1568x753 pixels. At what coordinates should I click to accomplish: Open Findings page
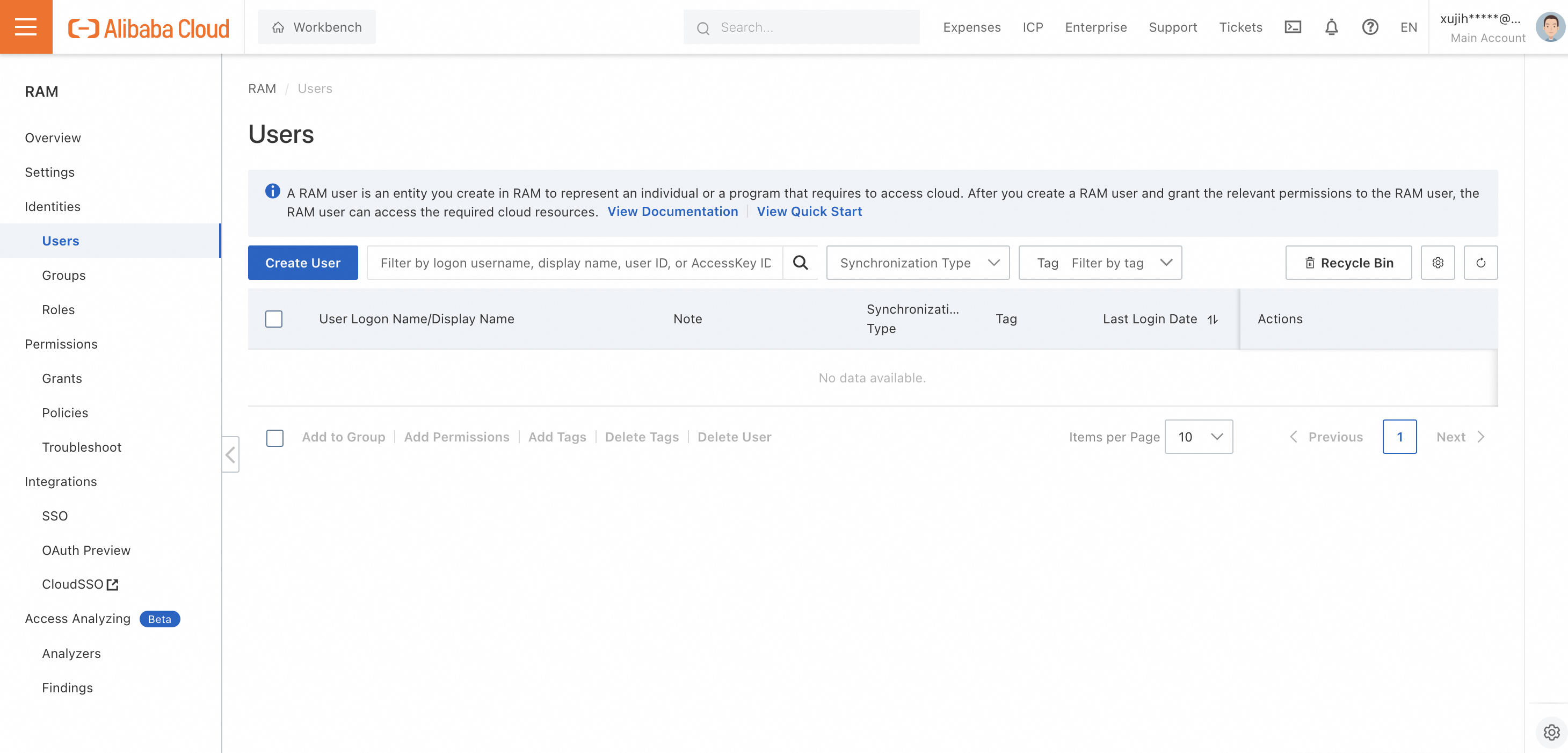click(68, 687)
